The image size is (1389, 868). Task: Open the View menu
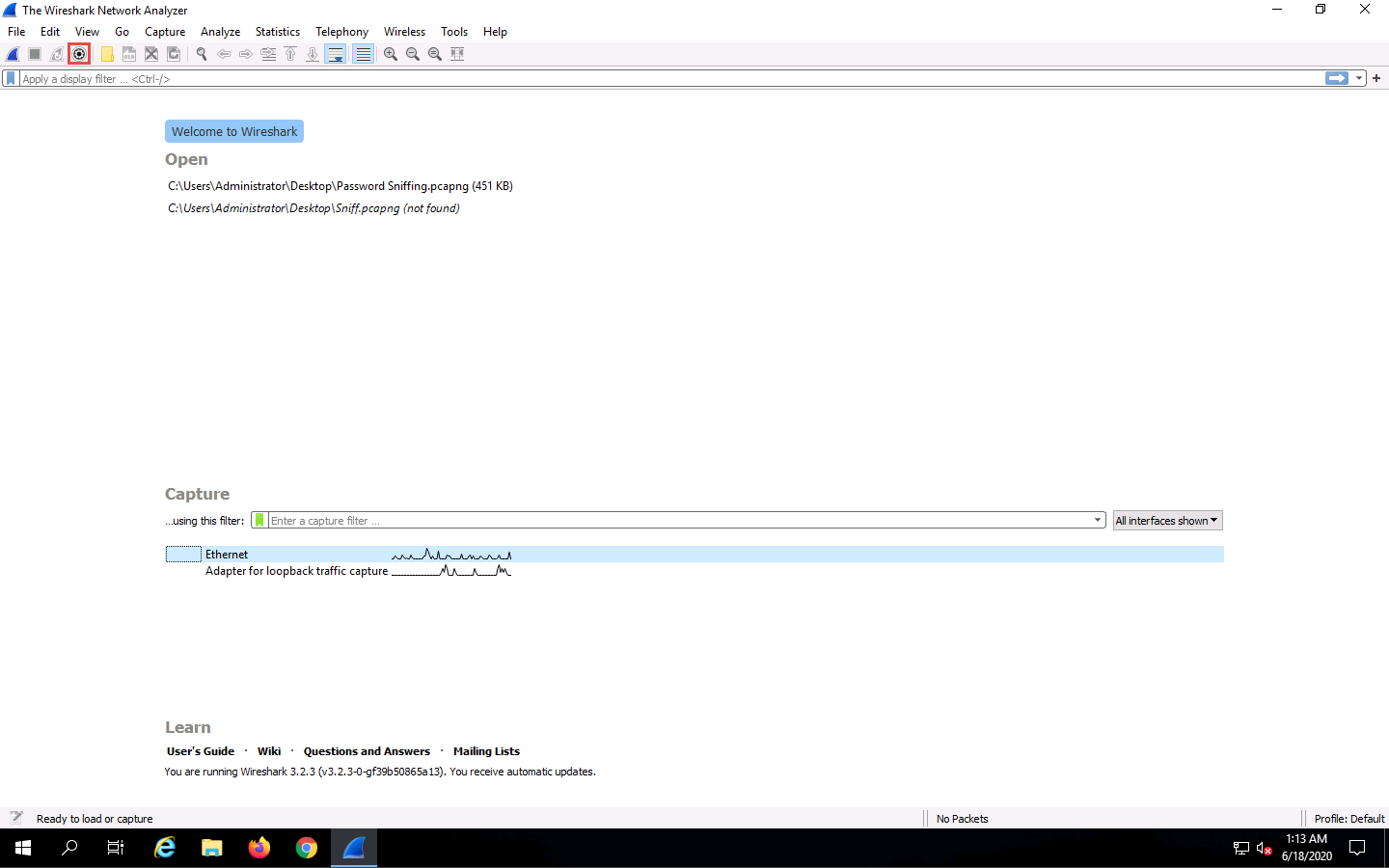(x=87, y=32)
